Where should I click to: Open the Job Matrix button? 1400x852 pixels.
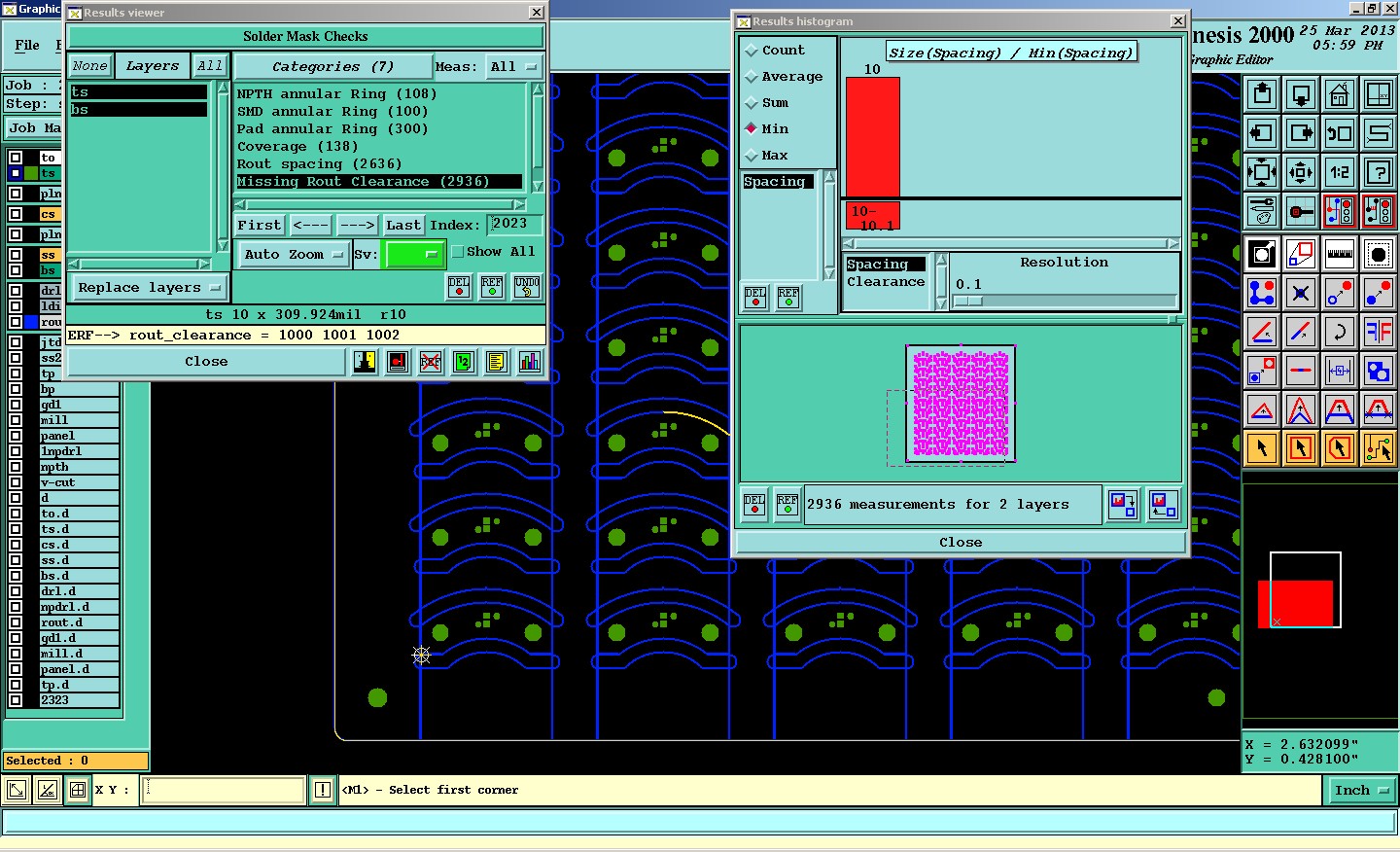[x=34, y=127]
